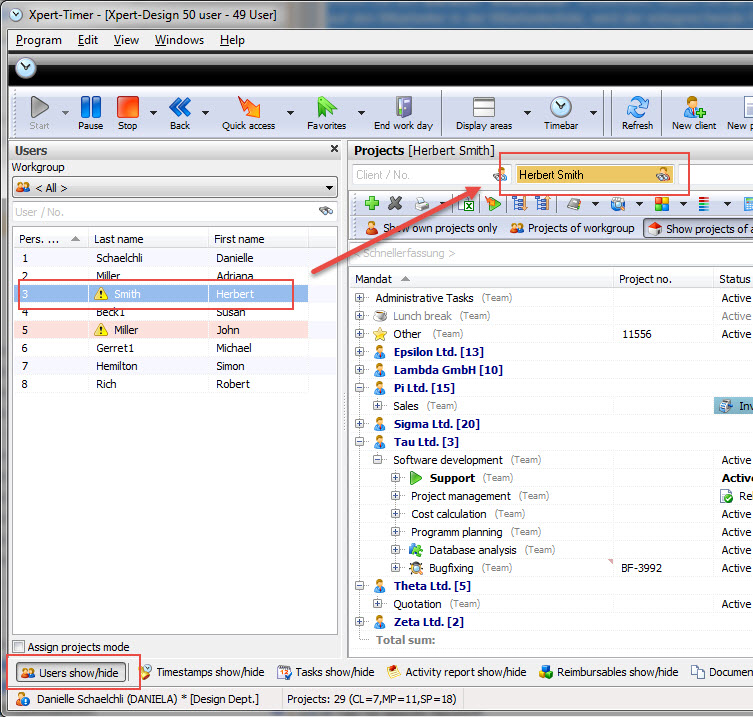The width and height of the screenshot is (753, 717).
Task: Collapse the Tau Ltd. [3] tree node
Action: click(x=361, y=442)
